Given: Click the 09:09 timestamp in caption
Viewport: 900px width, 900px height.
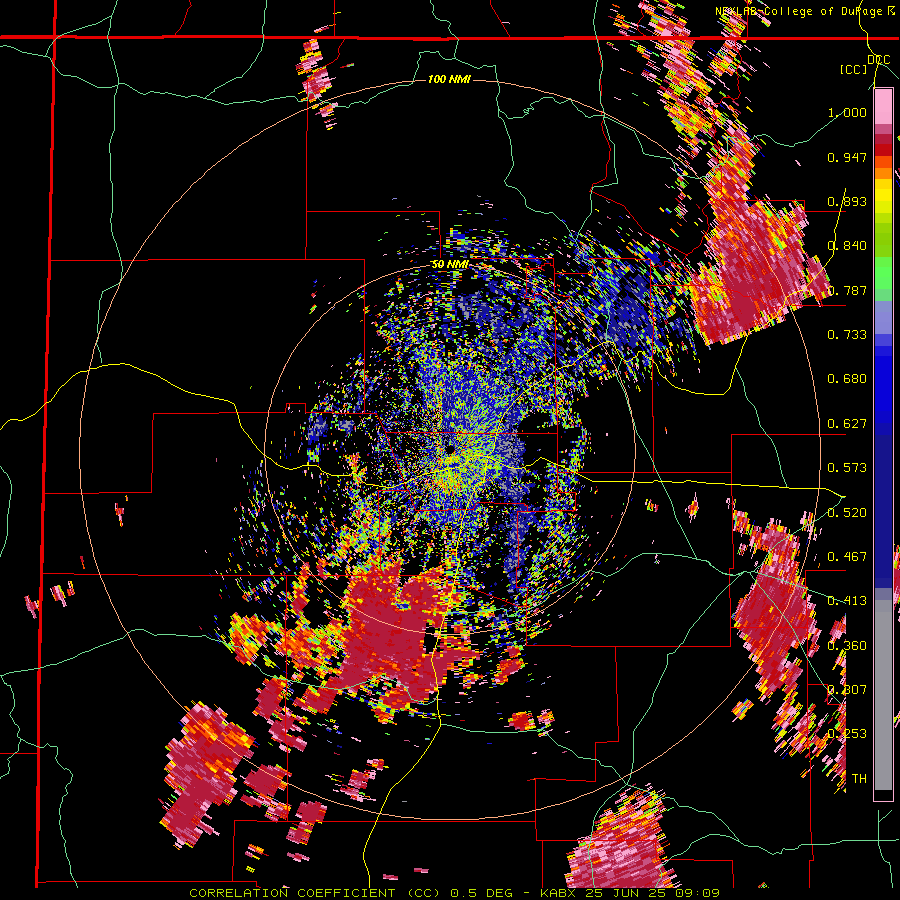Looking at the screenshot, I should (698, 893).
